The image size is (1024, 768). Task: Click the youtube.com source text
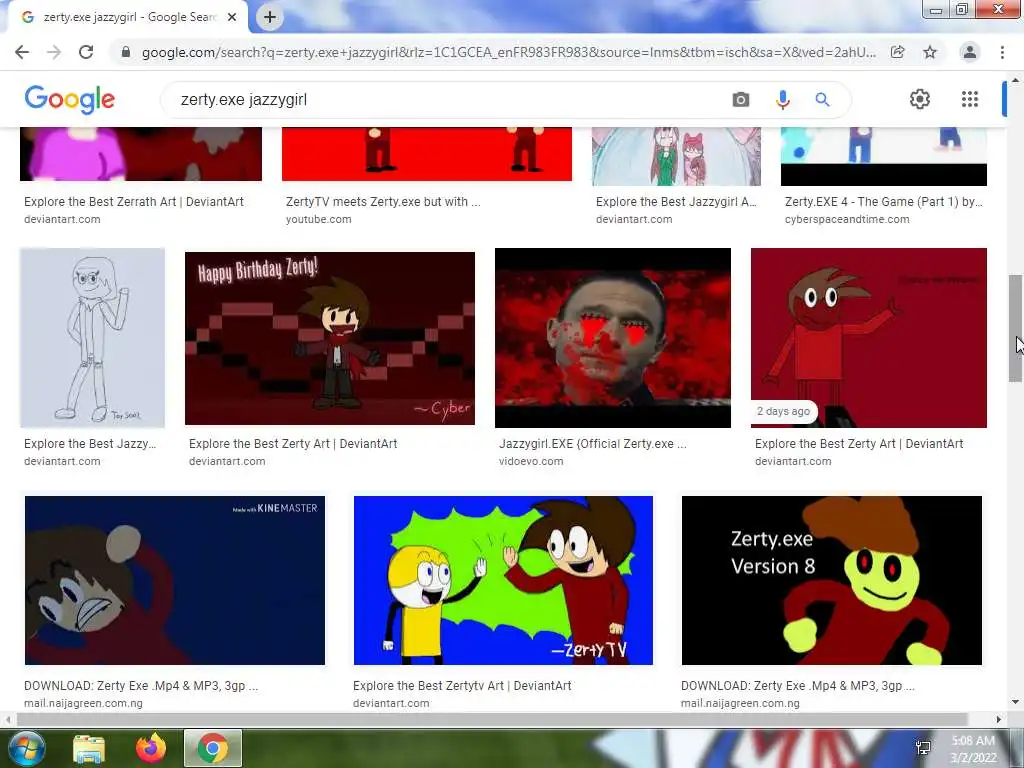point(319,219)
